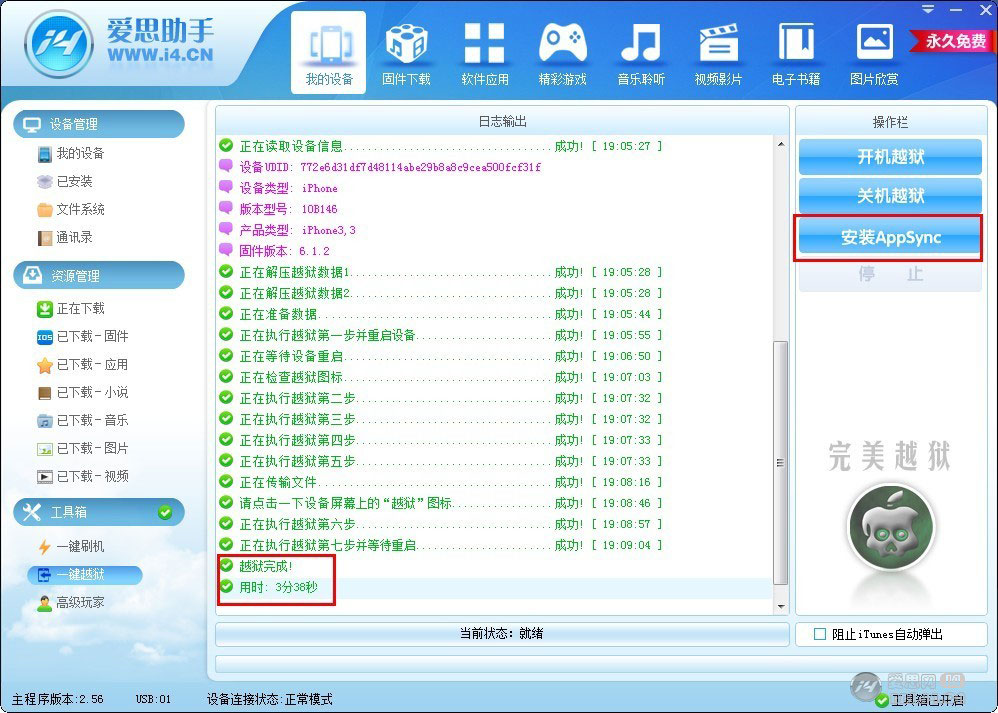
Task: Select 我的设备 in sidebar
Action: 80,153
